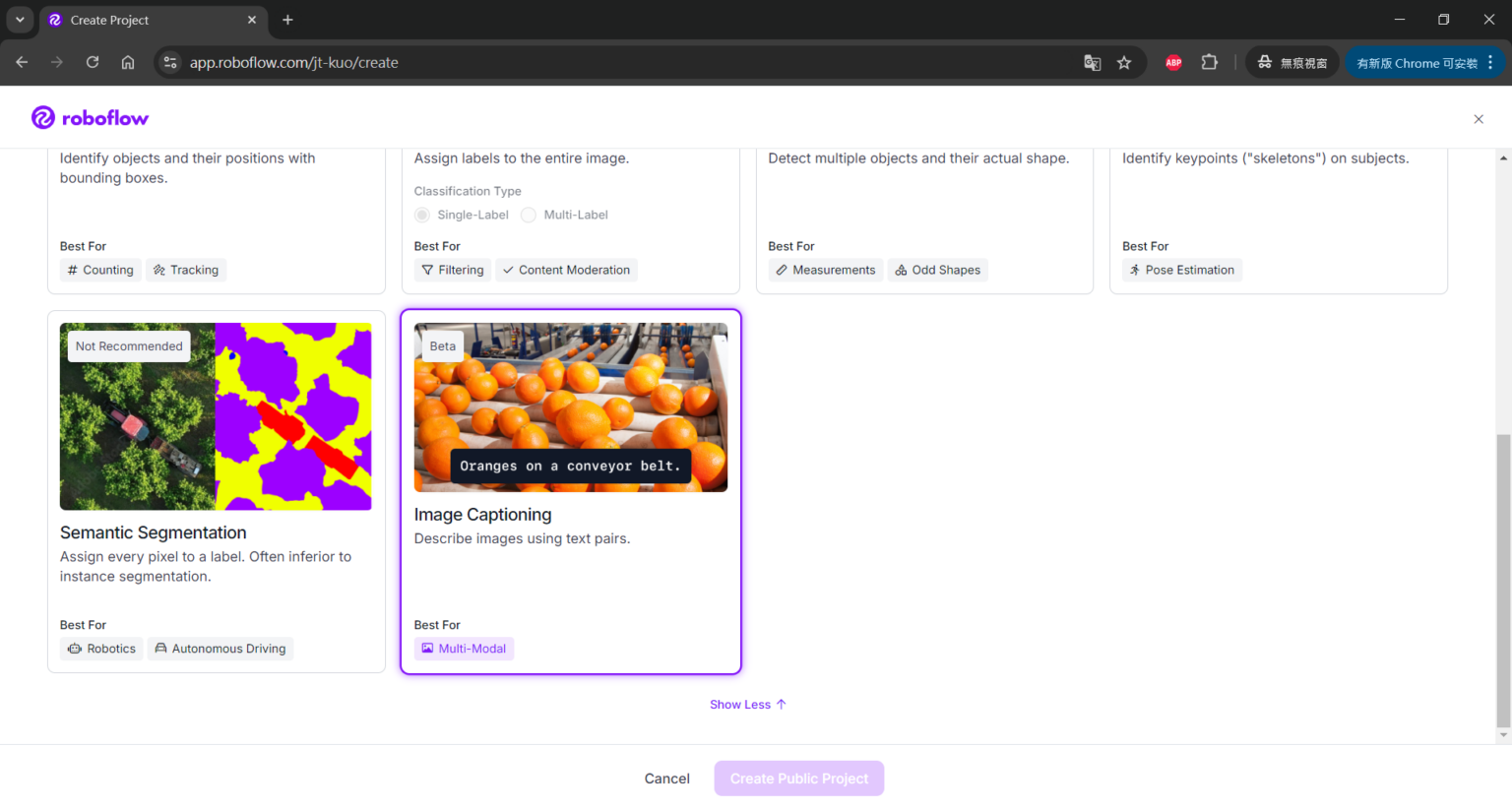The image size is (1512, 811).
Task: Click the Multi-Modal tag
Action: pos(464,649)
